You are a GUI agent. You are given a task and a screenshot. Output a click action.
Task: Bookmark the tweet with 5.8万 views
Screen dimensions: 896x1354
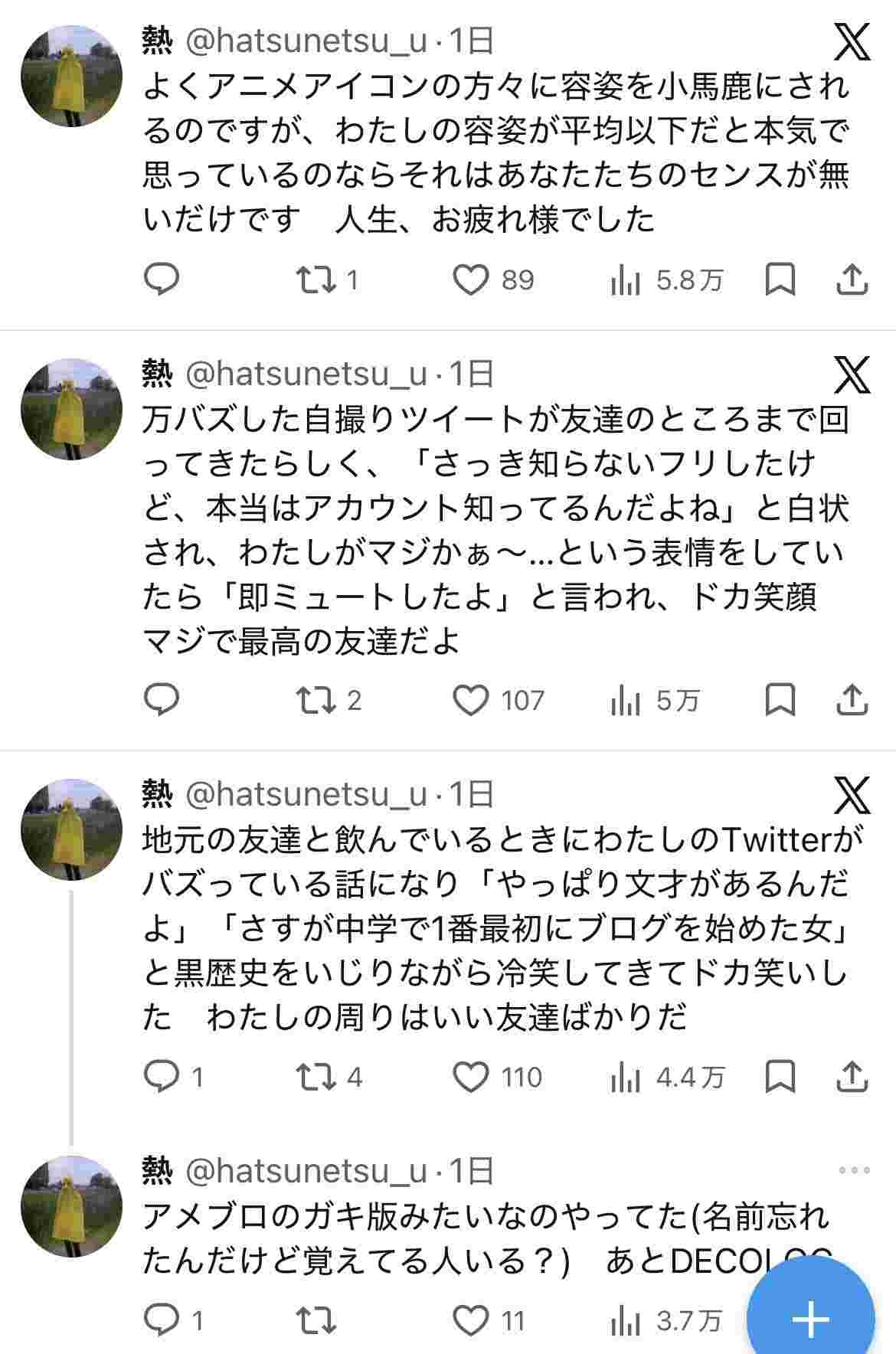click(x=780, y=280)
